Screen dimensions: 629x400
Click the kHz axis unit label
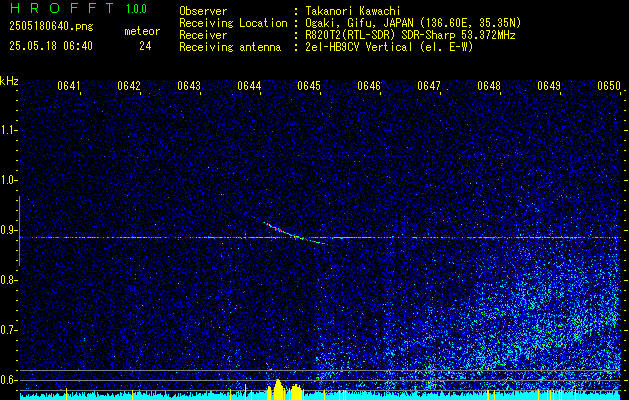click(9, 81)
